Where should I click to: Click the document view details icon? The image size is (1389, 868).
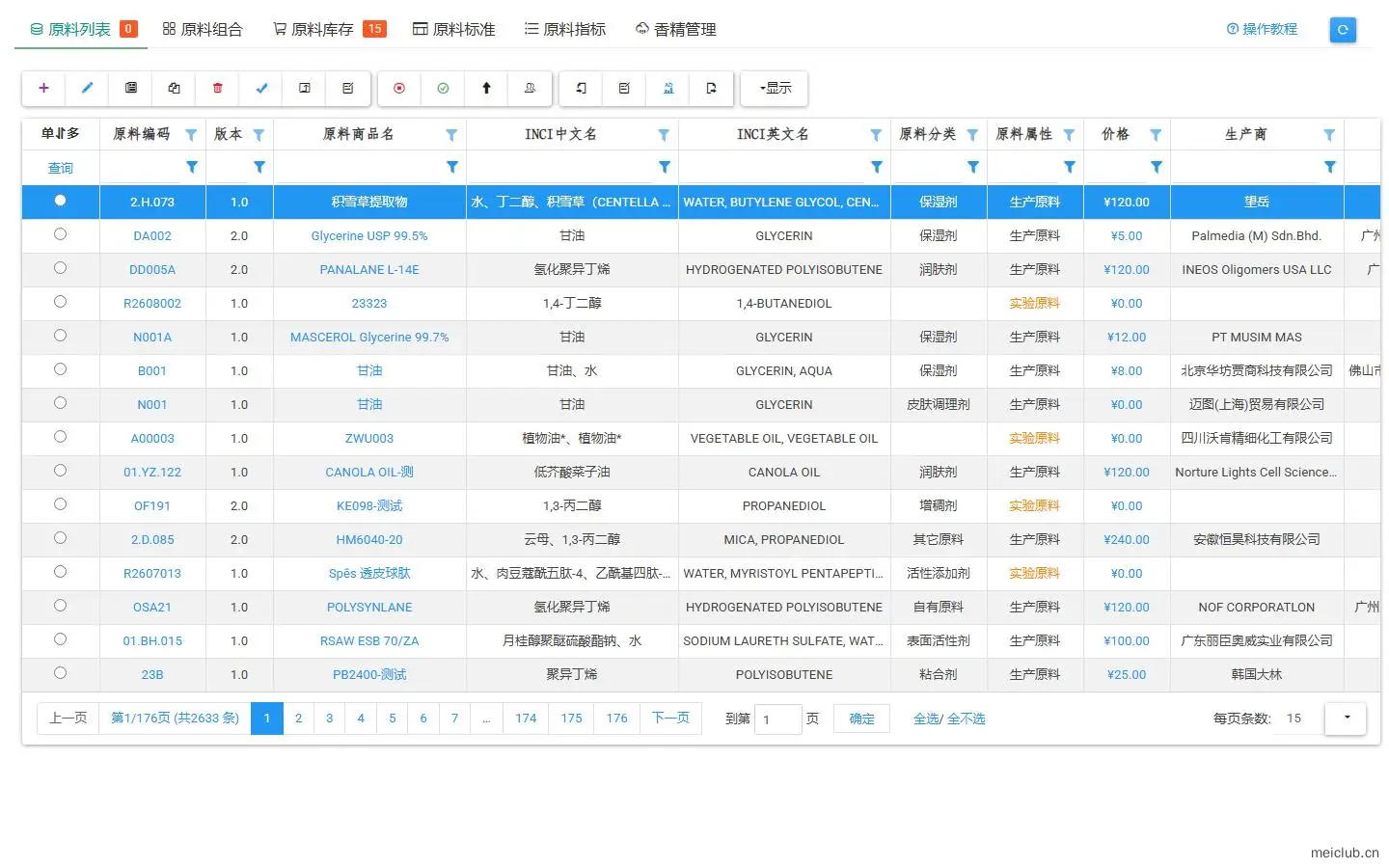point(130,88)
